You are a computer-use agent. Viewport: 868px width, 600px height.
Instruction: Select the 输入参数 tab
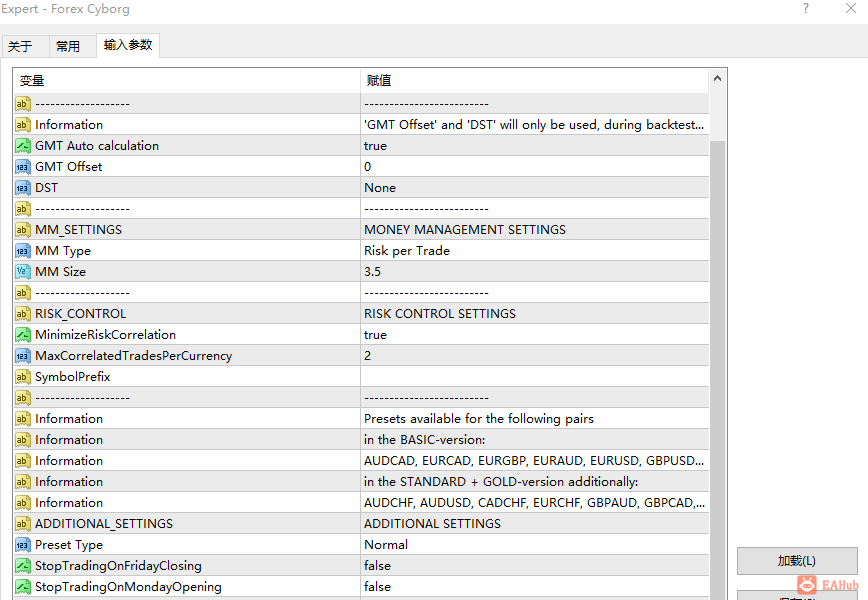click(x=128, y=45)
